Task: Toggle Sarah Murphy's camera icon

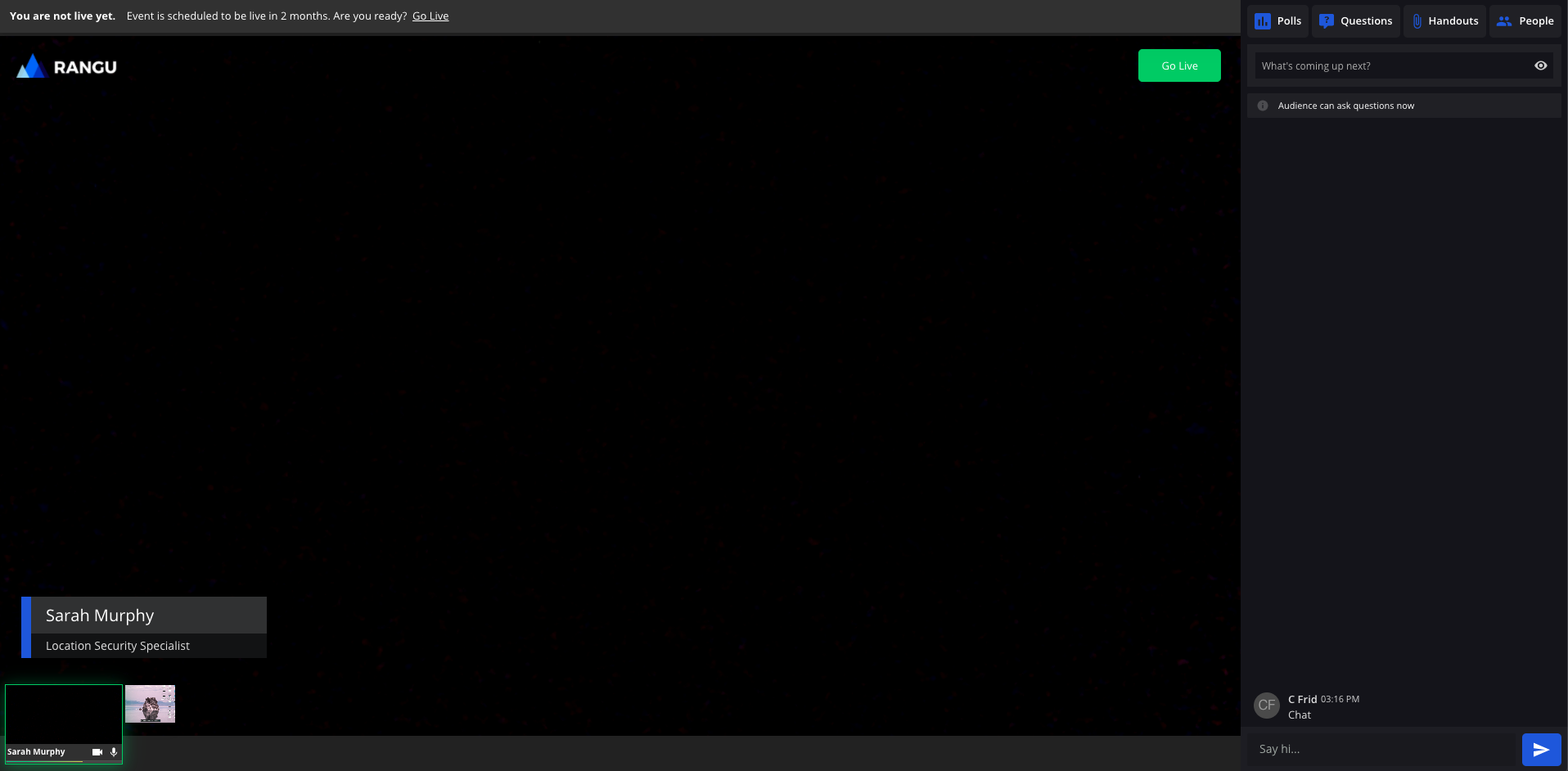Action: point(97,751)
